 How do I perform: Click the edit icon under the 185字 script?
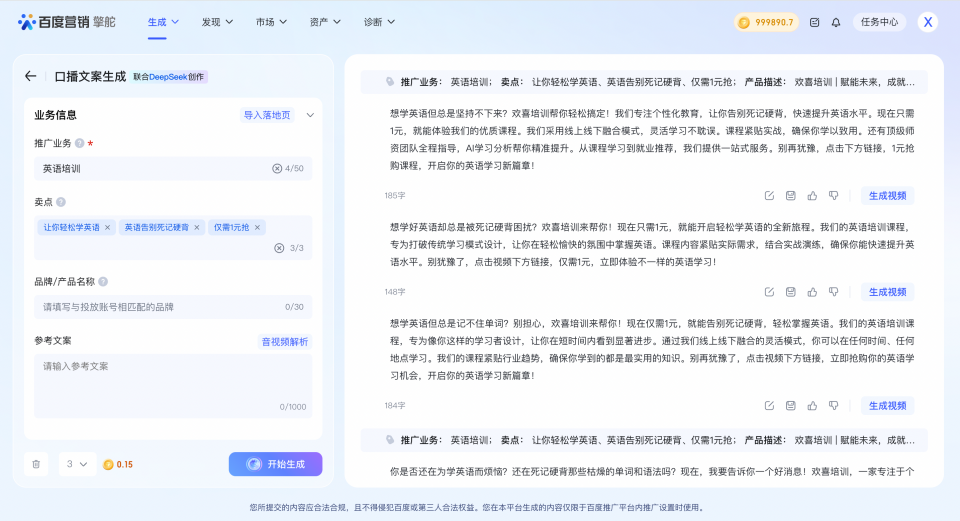pyautogui.click(x=769, y=196)
